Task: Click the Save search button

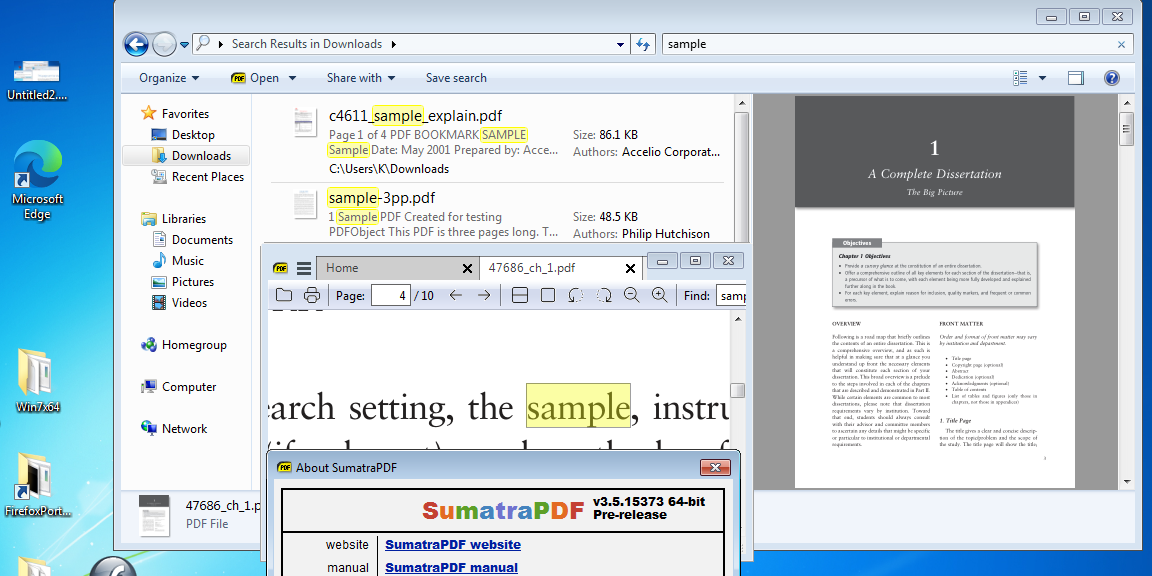Action: click(458, 78)
